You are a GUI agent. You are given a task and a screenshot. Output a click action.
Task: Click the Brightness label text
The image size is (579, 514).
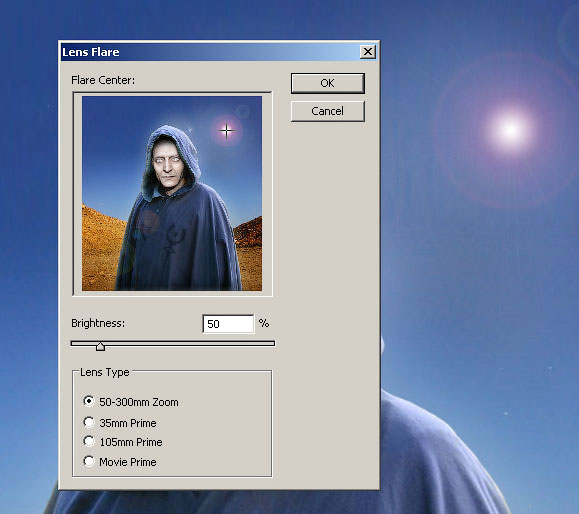[98, 323]
